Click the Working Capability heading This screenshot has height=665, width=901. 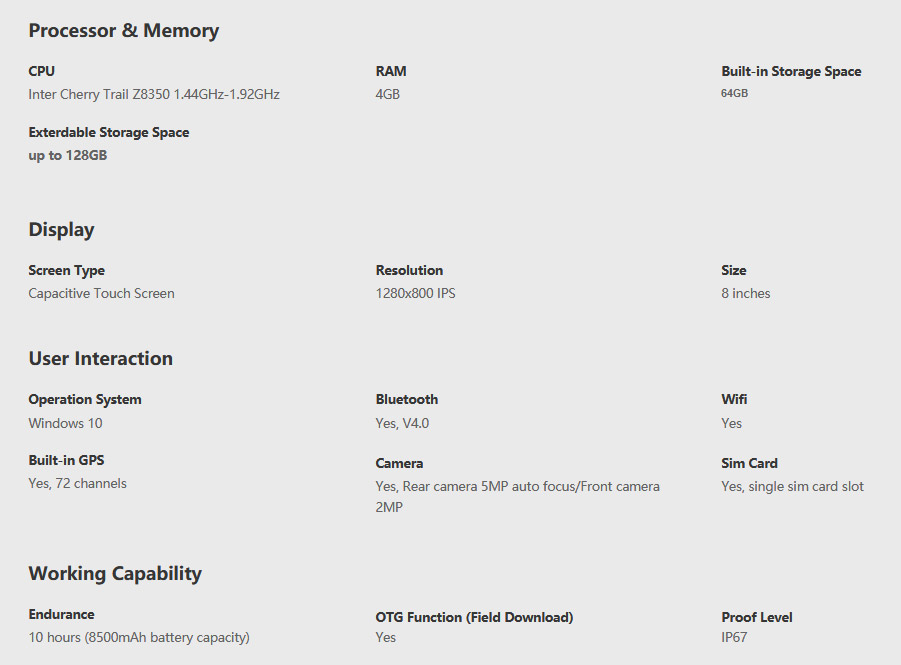pos(115,574)
